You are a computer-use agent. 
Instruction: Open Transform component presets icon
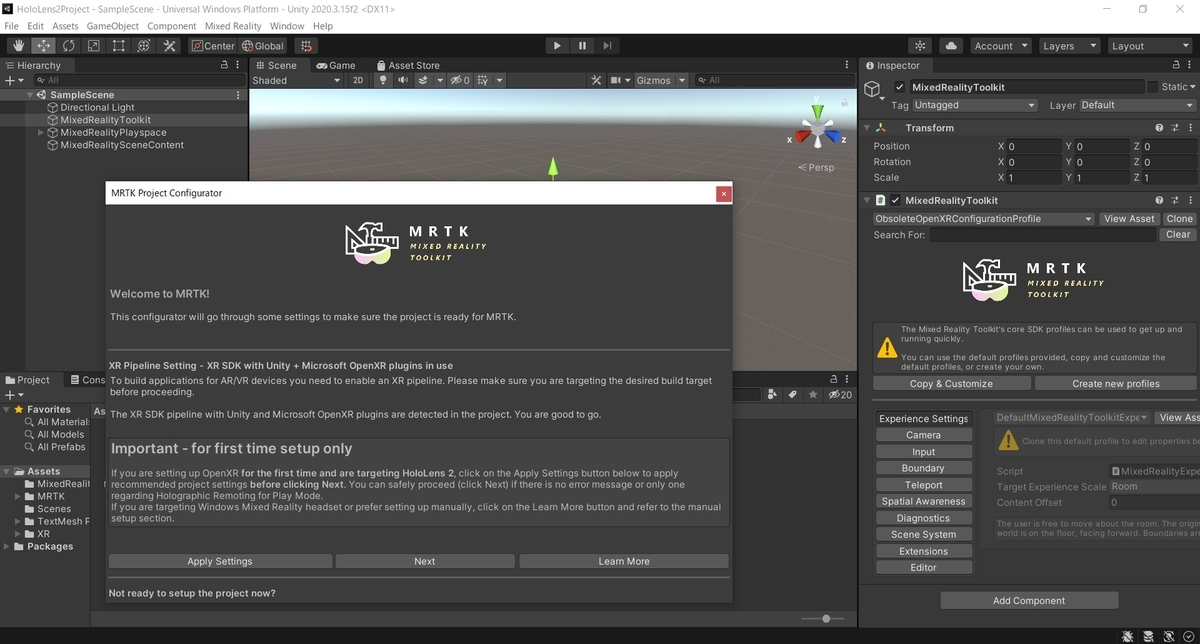pos(1175,128)
